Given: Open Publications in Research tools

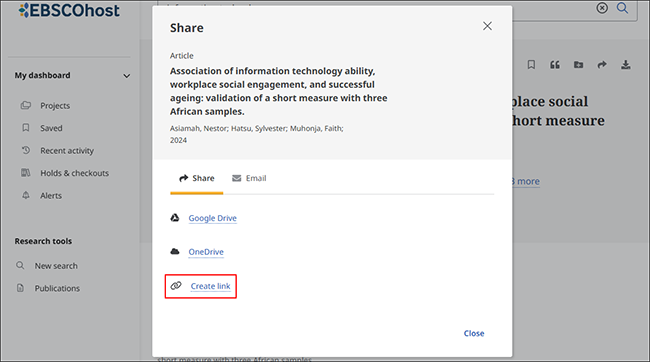Looking at the screenshot, I should 57,288.
